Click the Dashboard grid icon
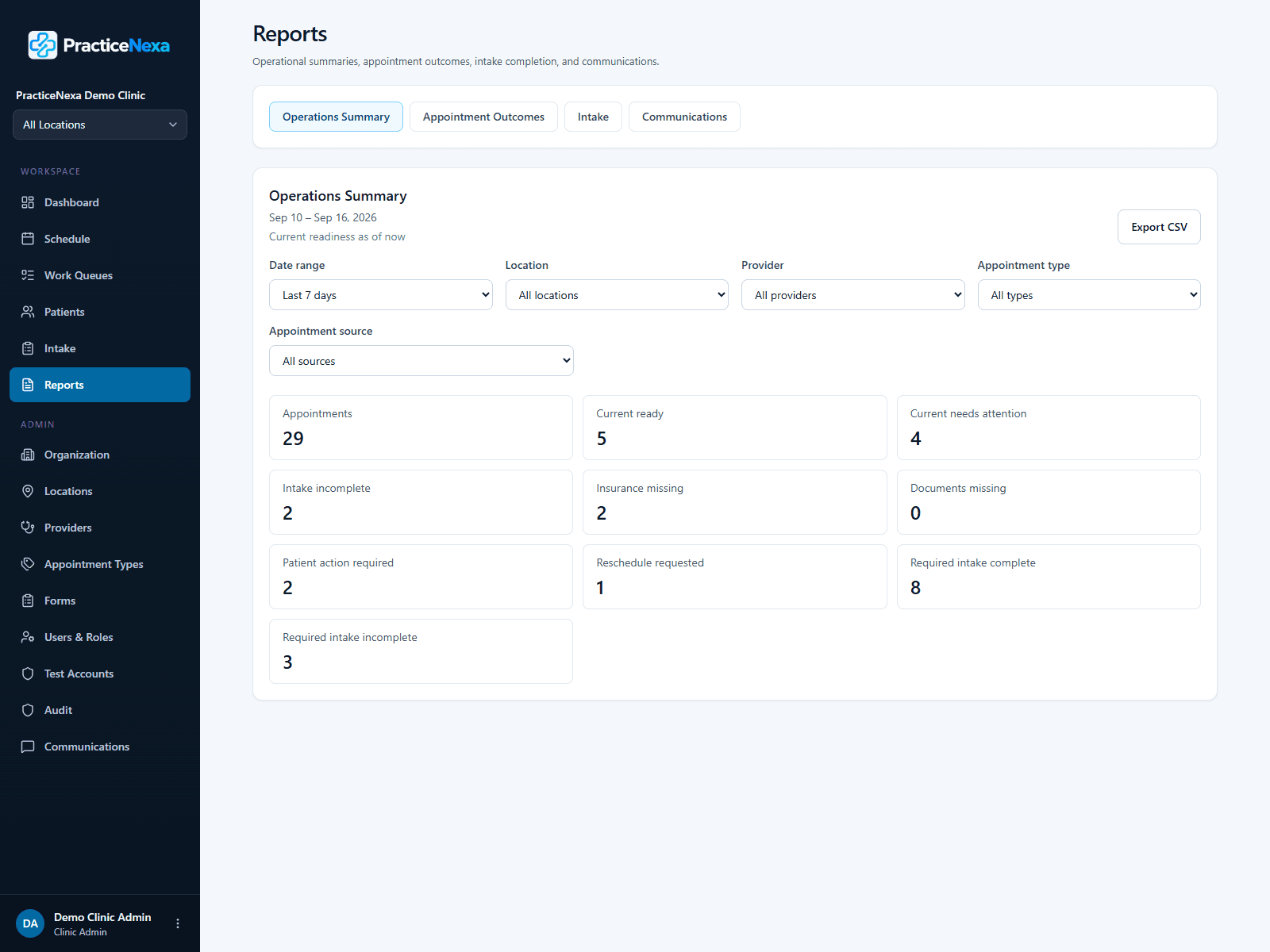Viewport: 1270px width, 952px height. (x=28, y=202)
